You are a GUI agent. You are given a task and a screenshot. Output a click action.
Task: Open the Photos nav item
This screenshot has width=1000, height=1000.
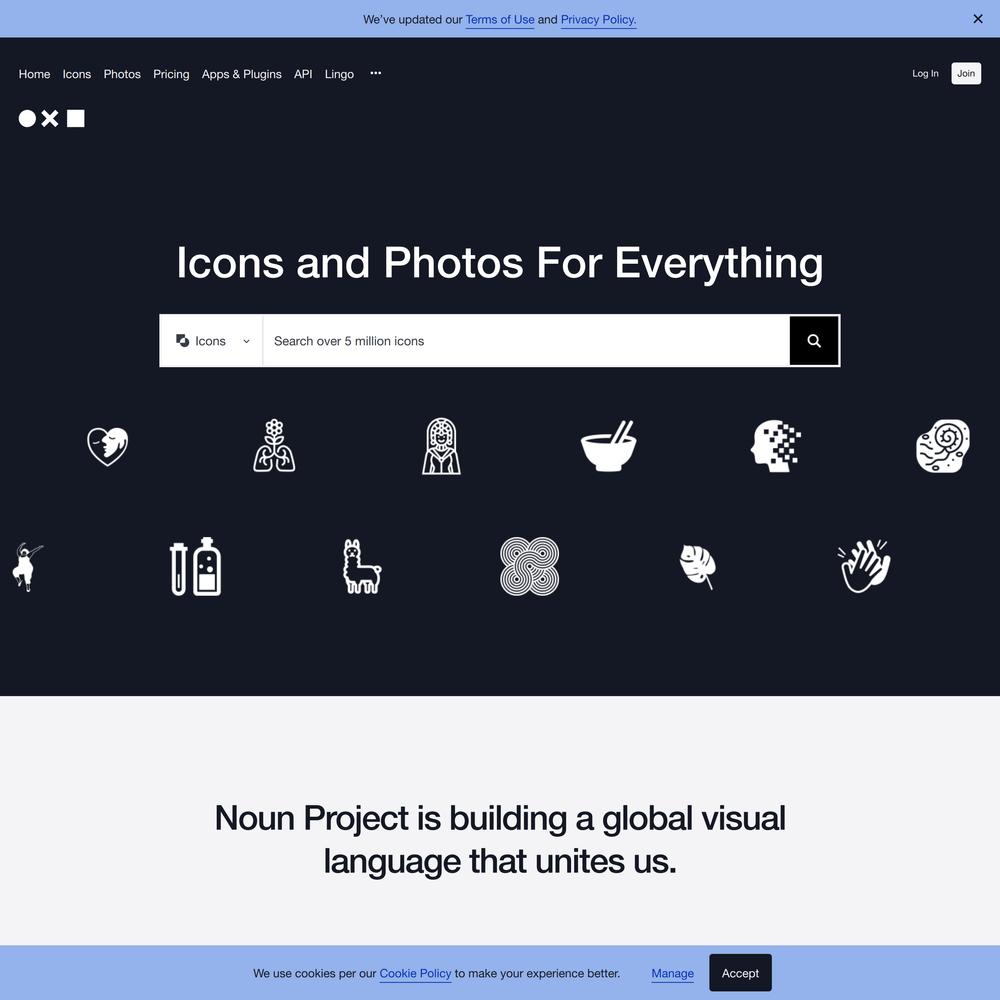122,74
